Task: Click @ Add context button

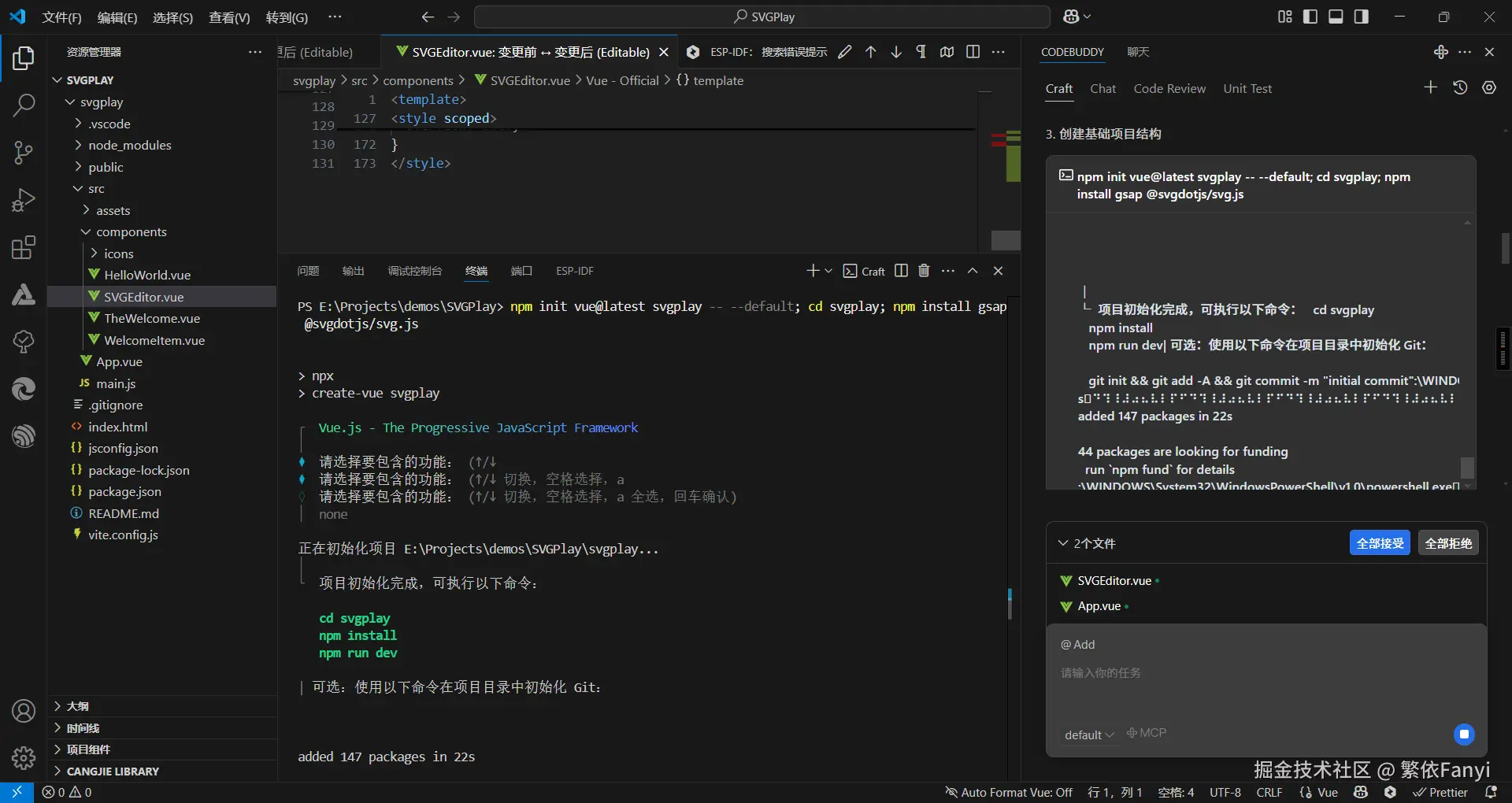Action: tap(1078, 645)
